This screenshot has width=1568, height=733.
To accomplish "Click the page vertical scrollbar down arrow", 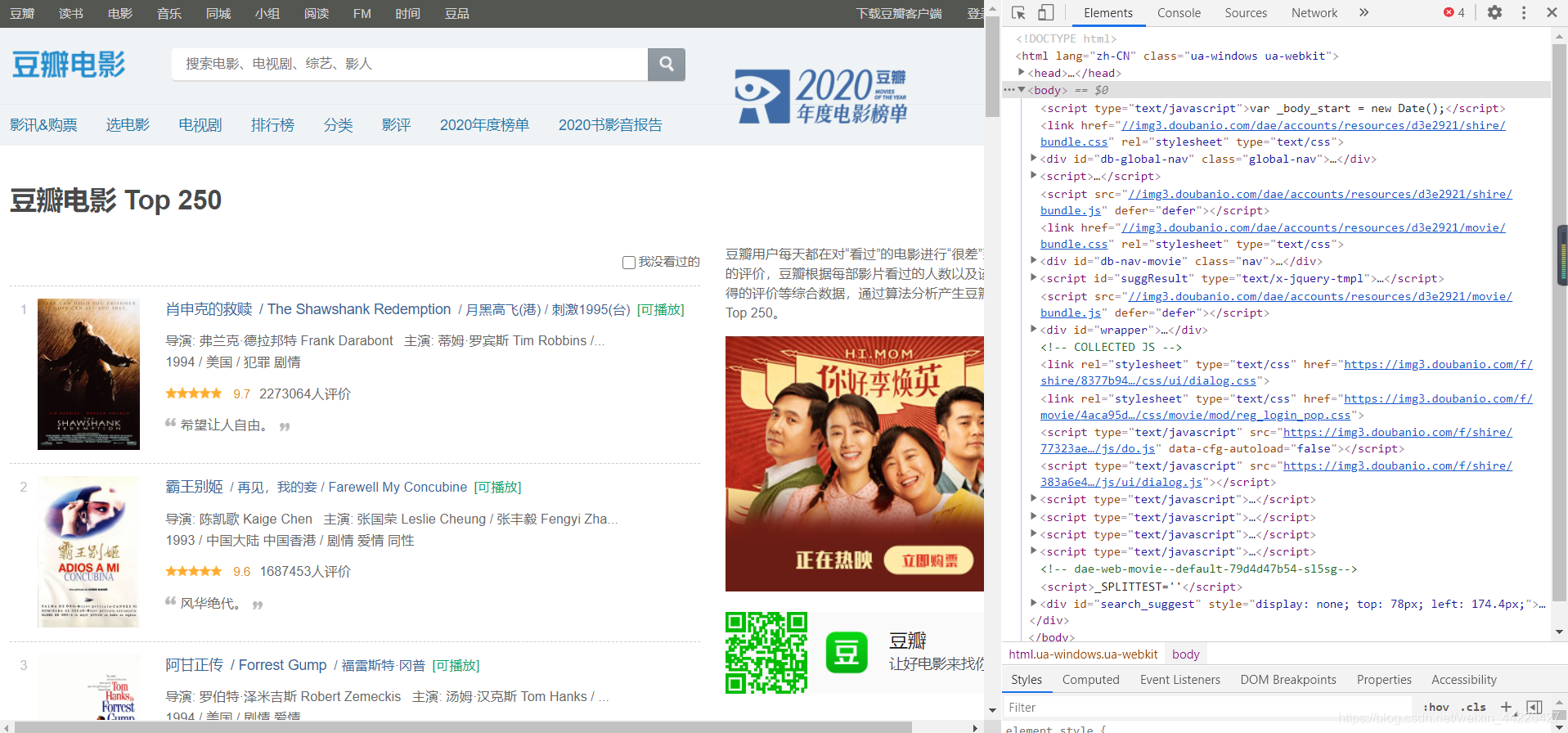I will pyautogui.click(x=992, y=711).
